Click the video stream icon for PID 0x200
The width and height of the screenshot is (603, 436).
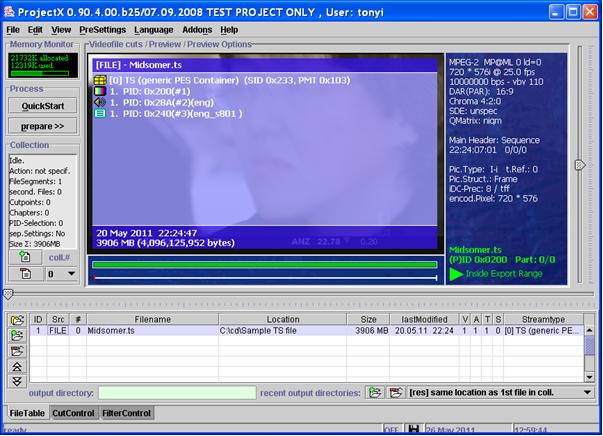pos(100,91)
